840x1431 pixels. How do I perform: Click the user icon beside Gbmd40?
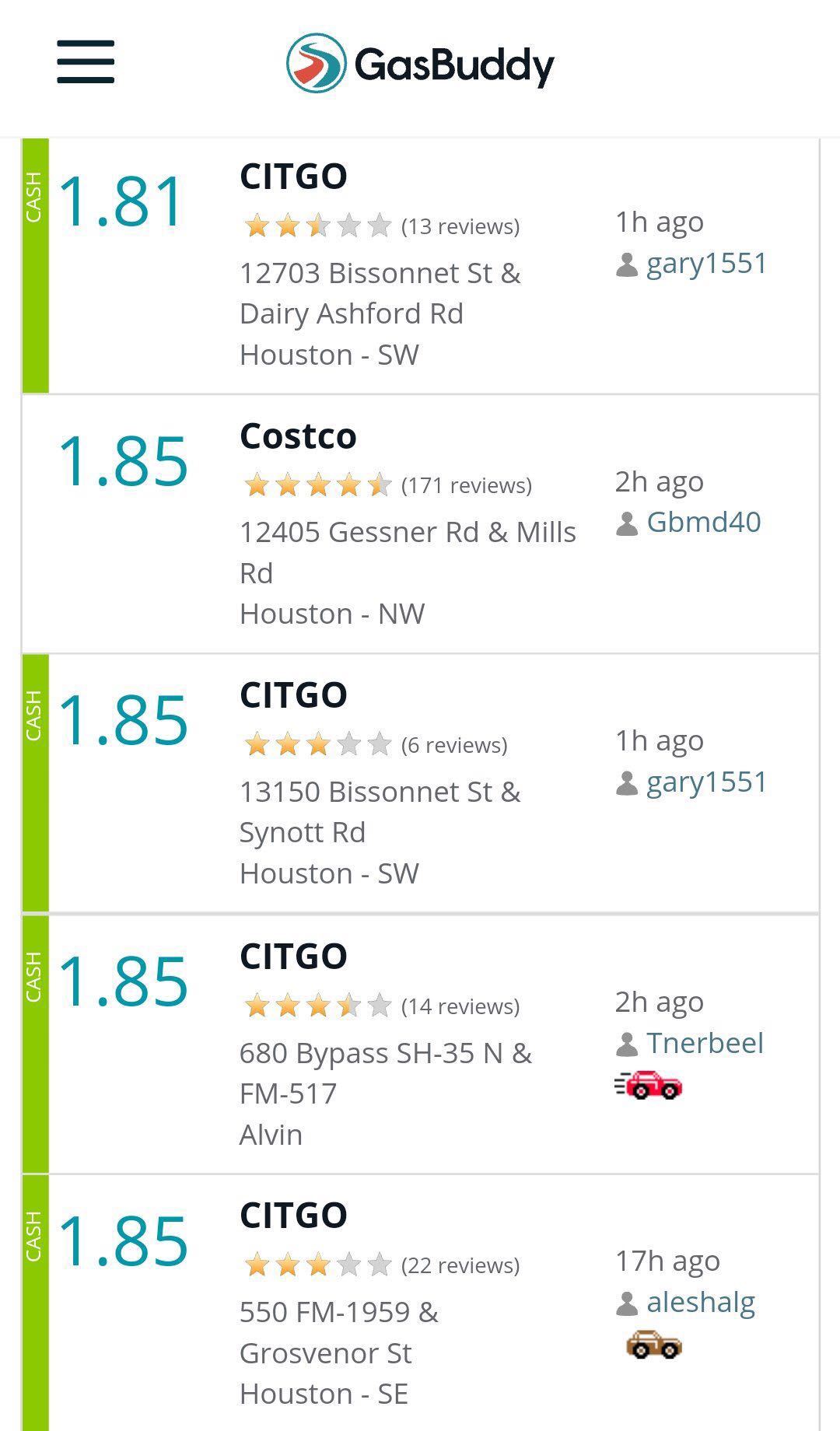click(627, 523)
